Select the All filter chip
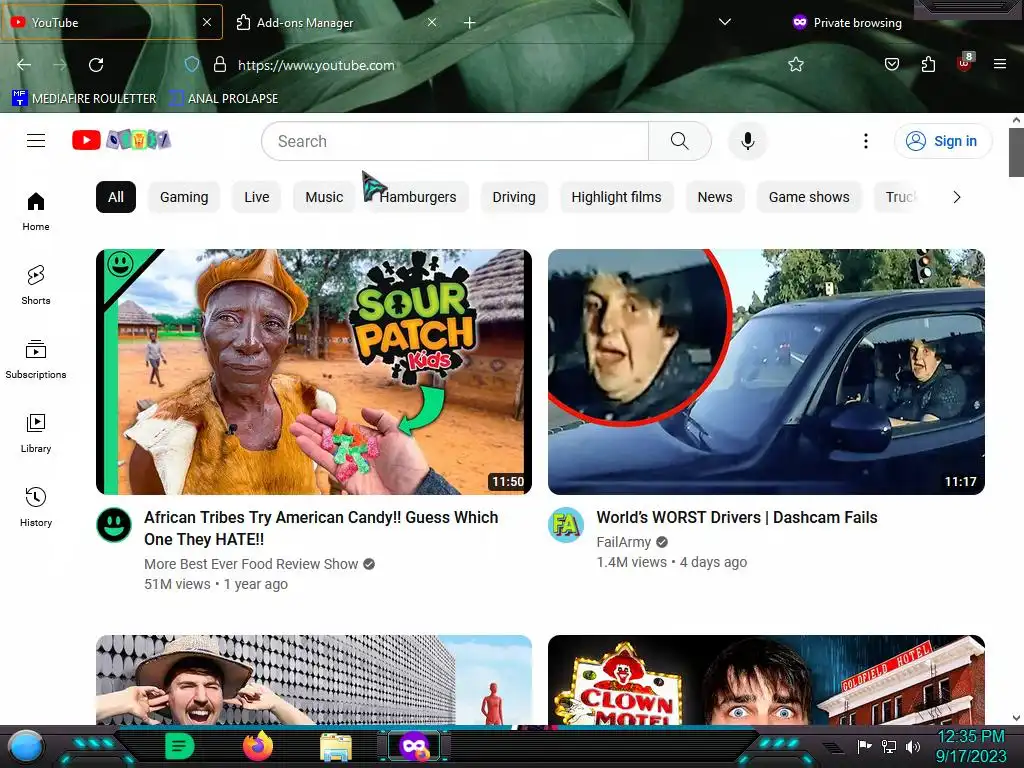Screen dimensions: 1024x768 coord(116,197)
